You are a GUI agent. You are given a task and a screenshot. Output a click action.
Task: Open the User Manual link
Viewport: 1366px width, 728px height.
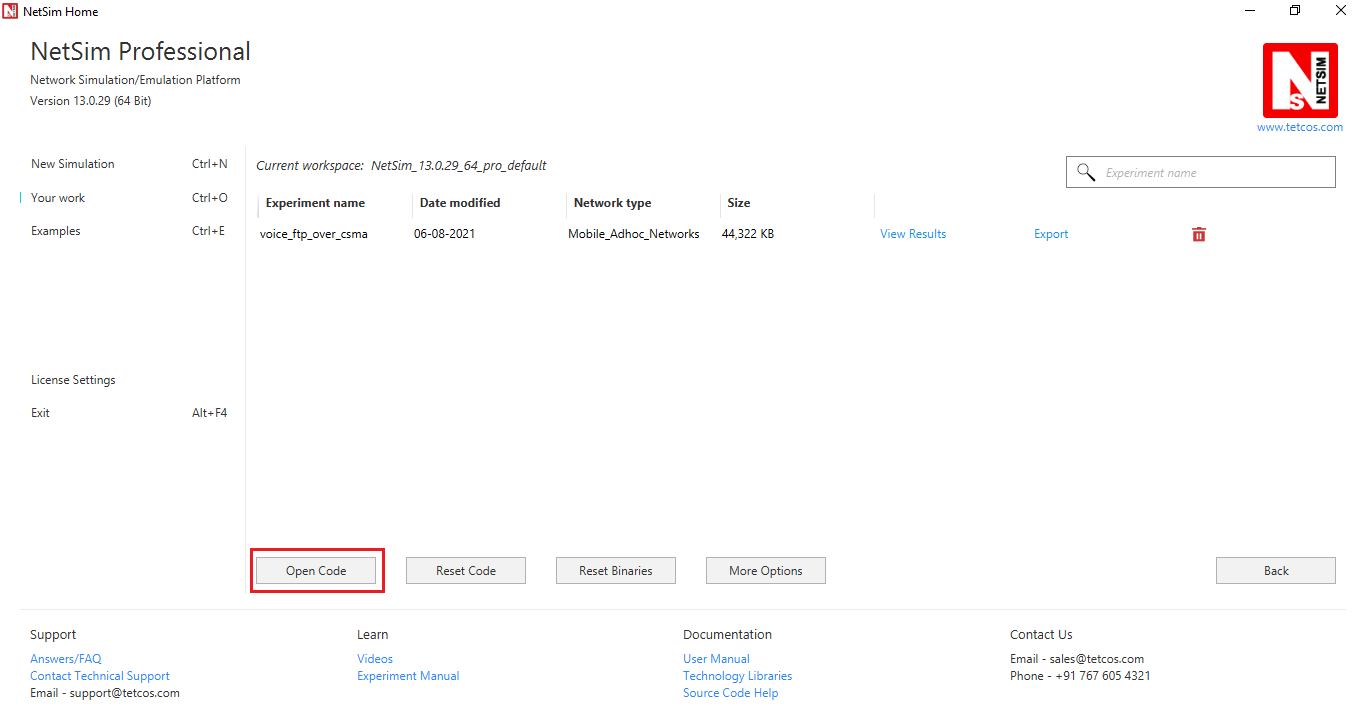(x=716, y=659)
